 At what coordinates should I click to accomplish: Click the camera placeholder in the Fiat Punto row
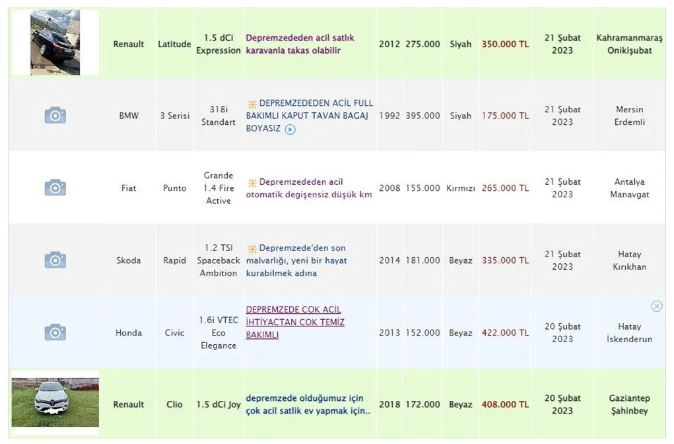[x=55, y=188]
